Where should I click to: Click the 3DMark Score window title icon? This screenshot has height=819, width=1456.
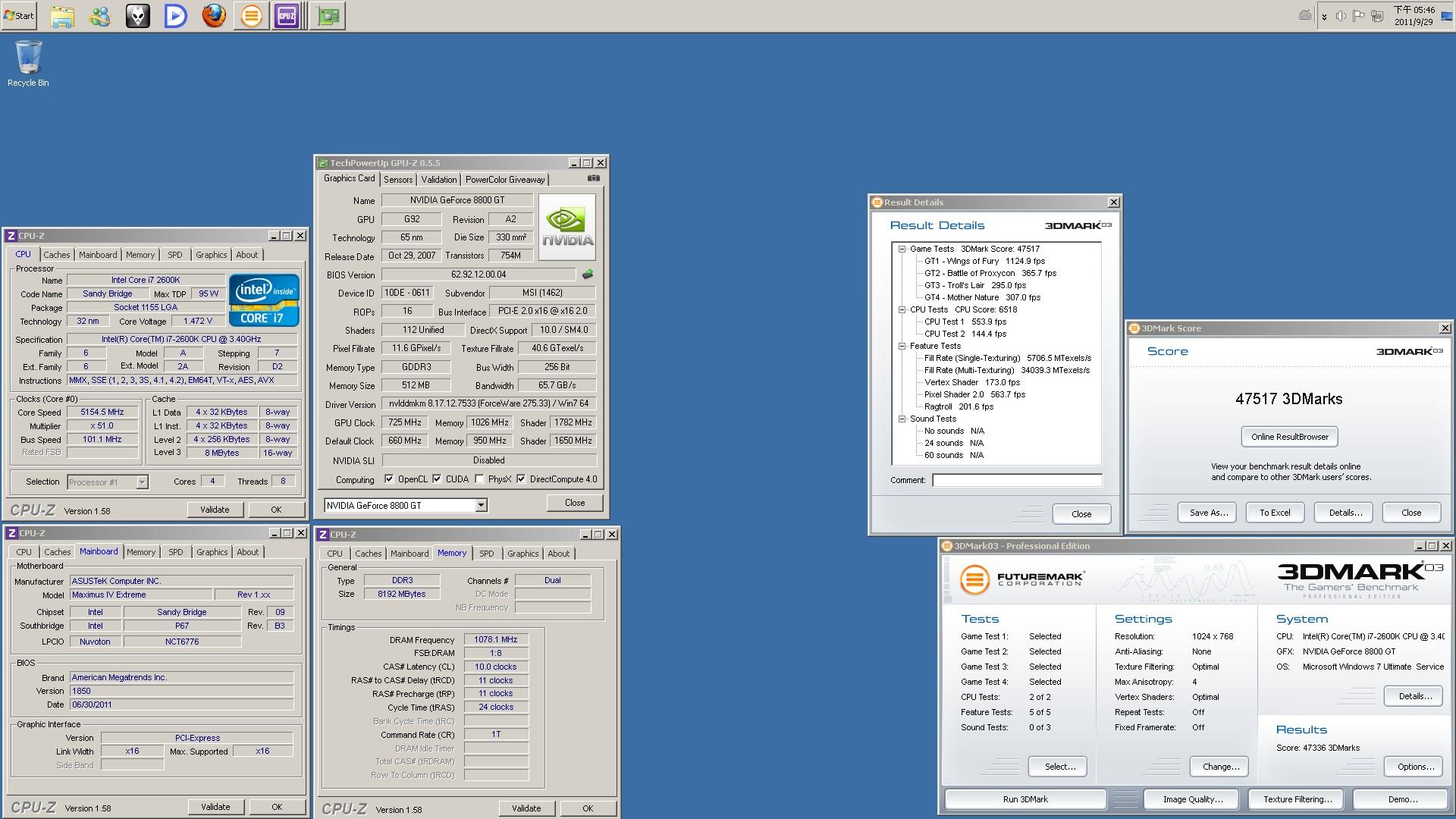[x=1134, y=328]
